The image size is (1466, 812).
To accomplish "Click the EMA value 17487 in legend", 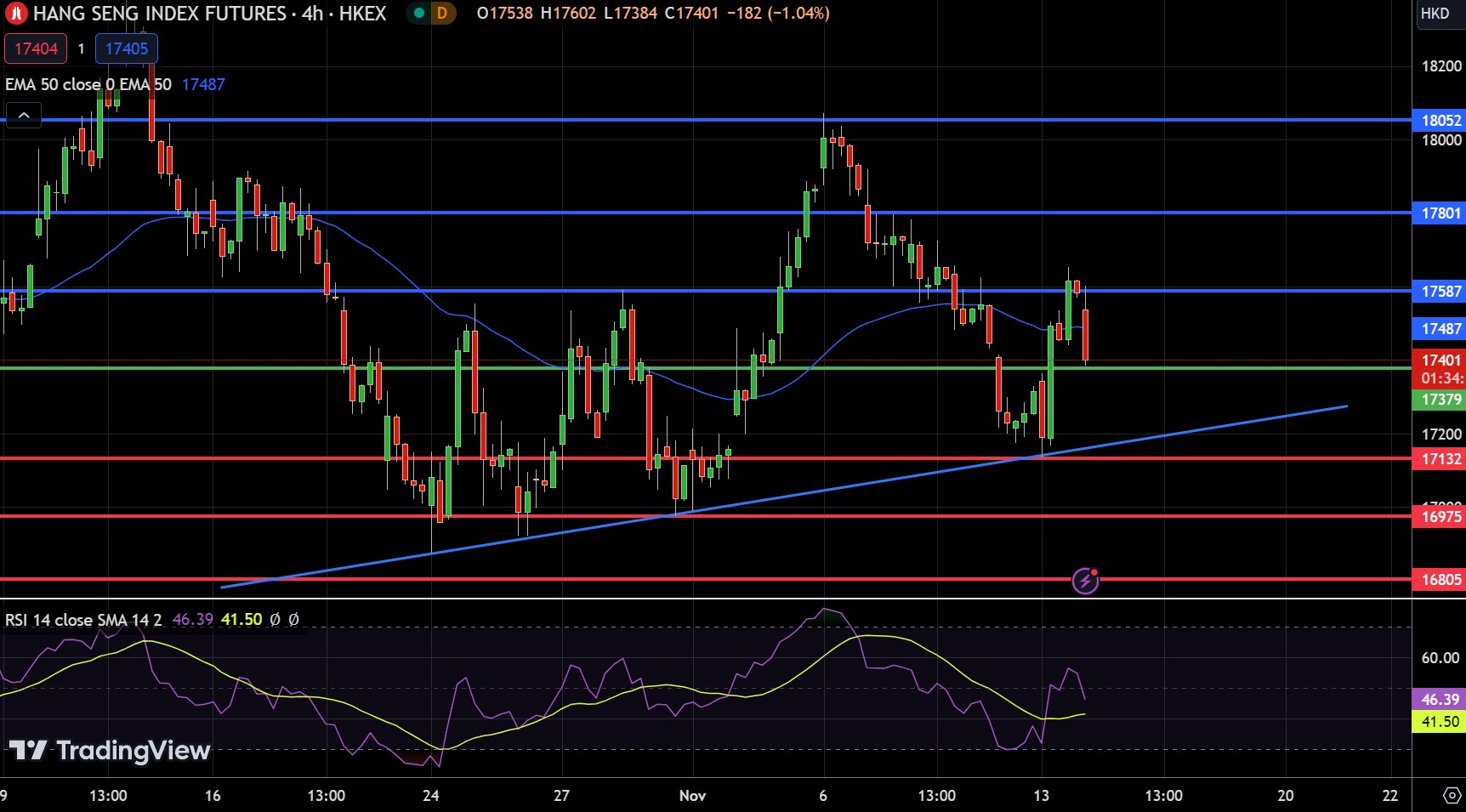I will (203, 84).
